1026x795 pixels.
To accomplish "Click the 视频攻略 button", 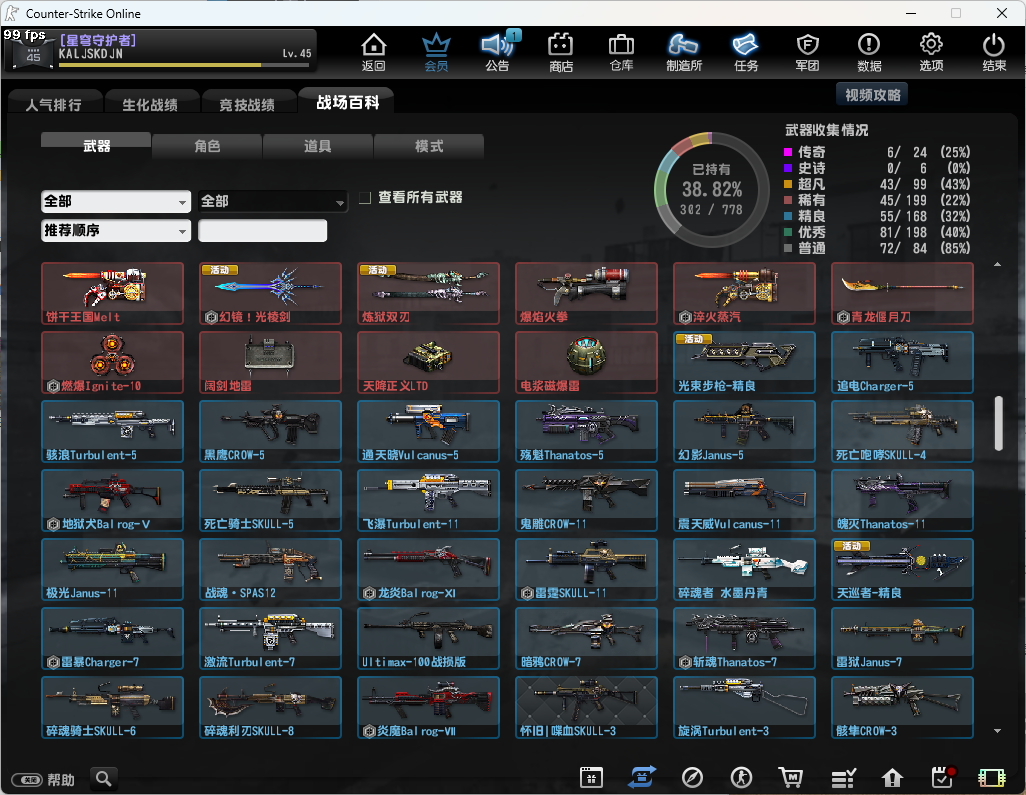I will [x=872, y=95].
